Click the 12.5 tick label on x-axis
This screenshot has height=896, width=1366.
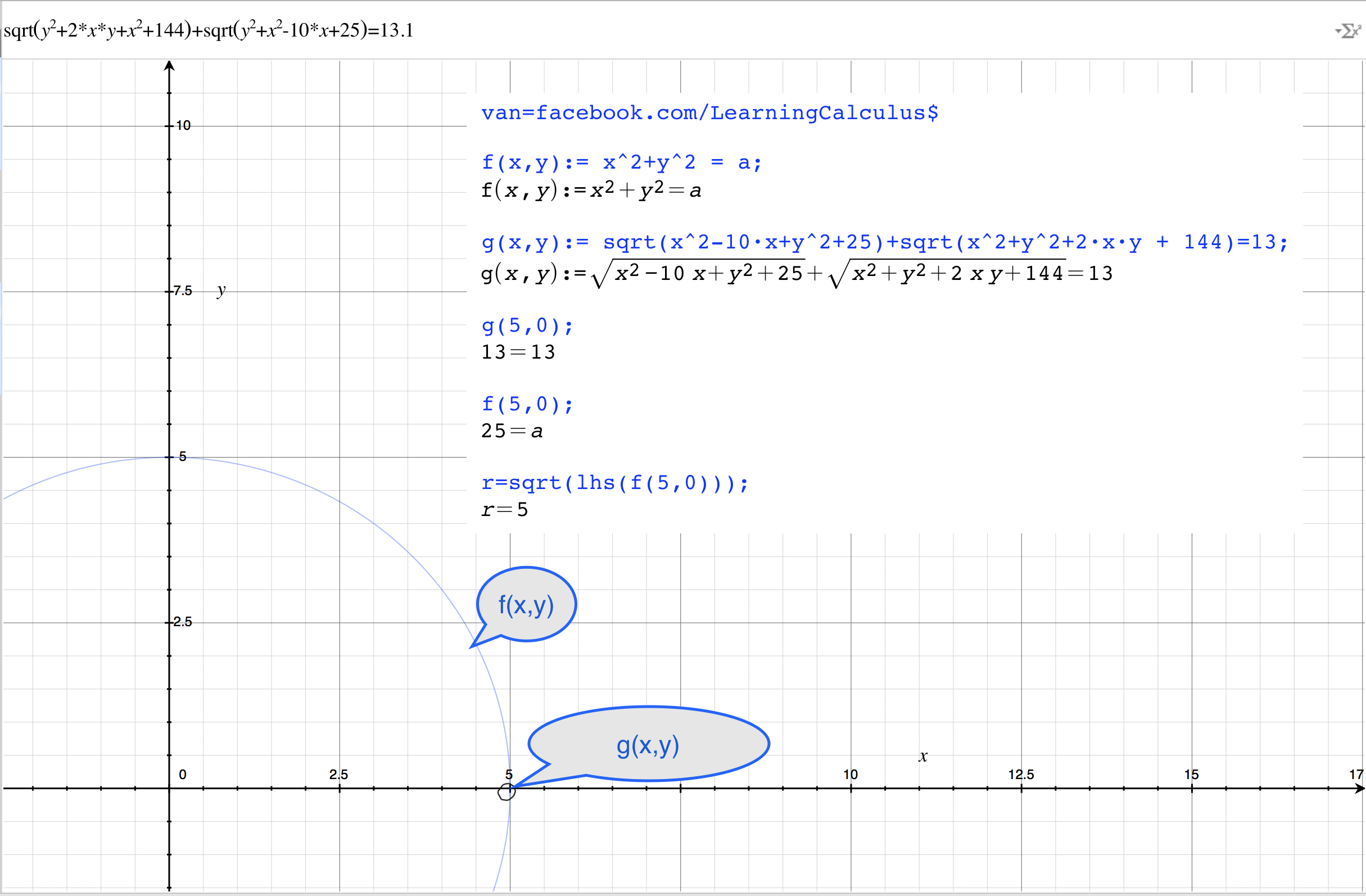coord(1021,775)
